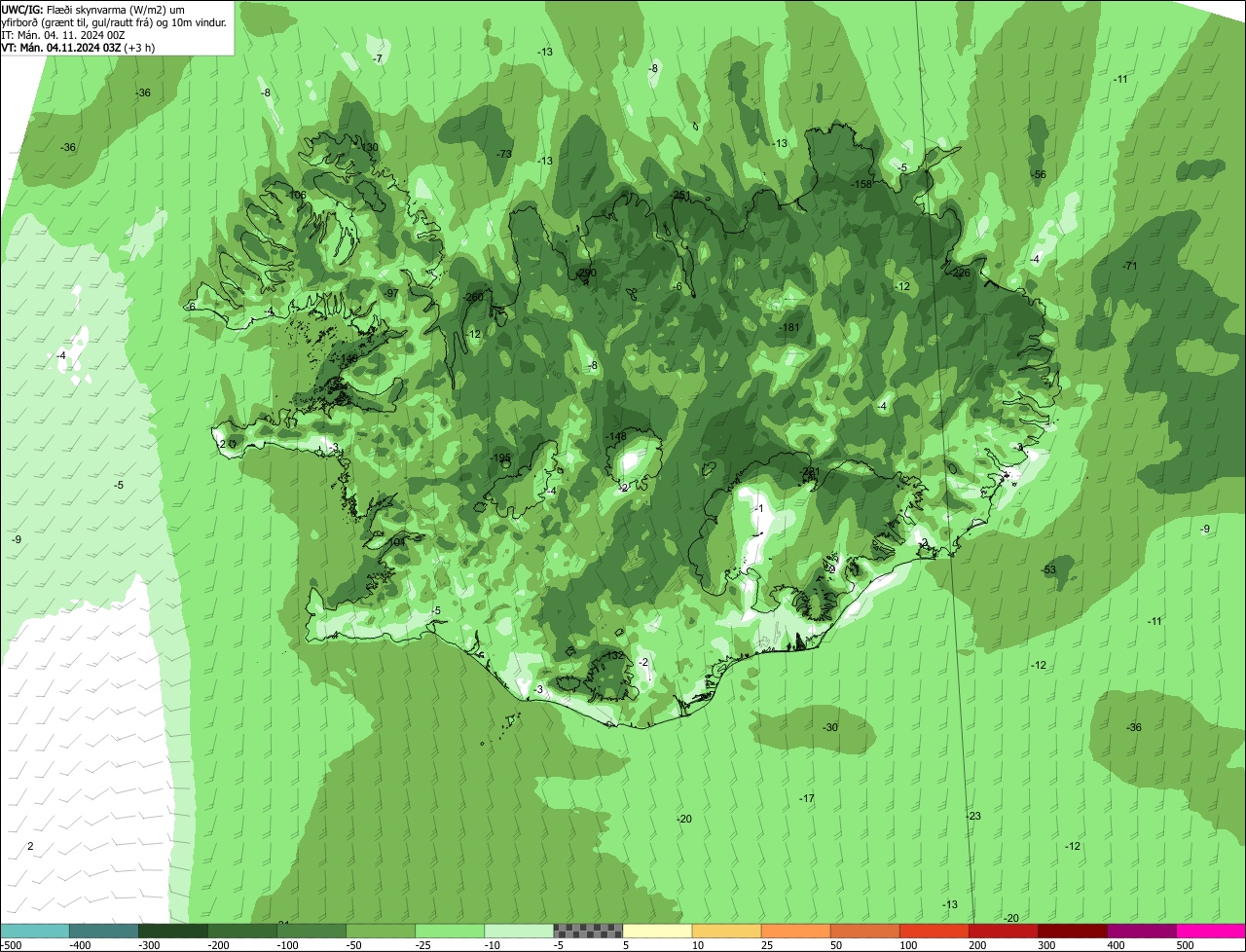Click the 'VT: Mán. 04.11.2024 03Z' line
The image size is (1246, 952).
(x=78, y=47)
